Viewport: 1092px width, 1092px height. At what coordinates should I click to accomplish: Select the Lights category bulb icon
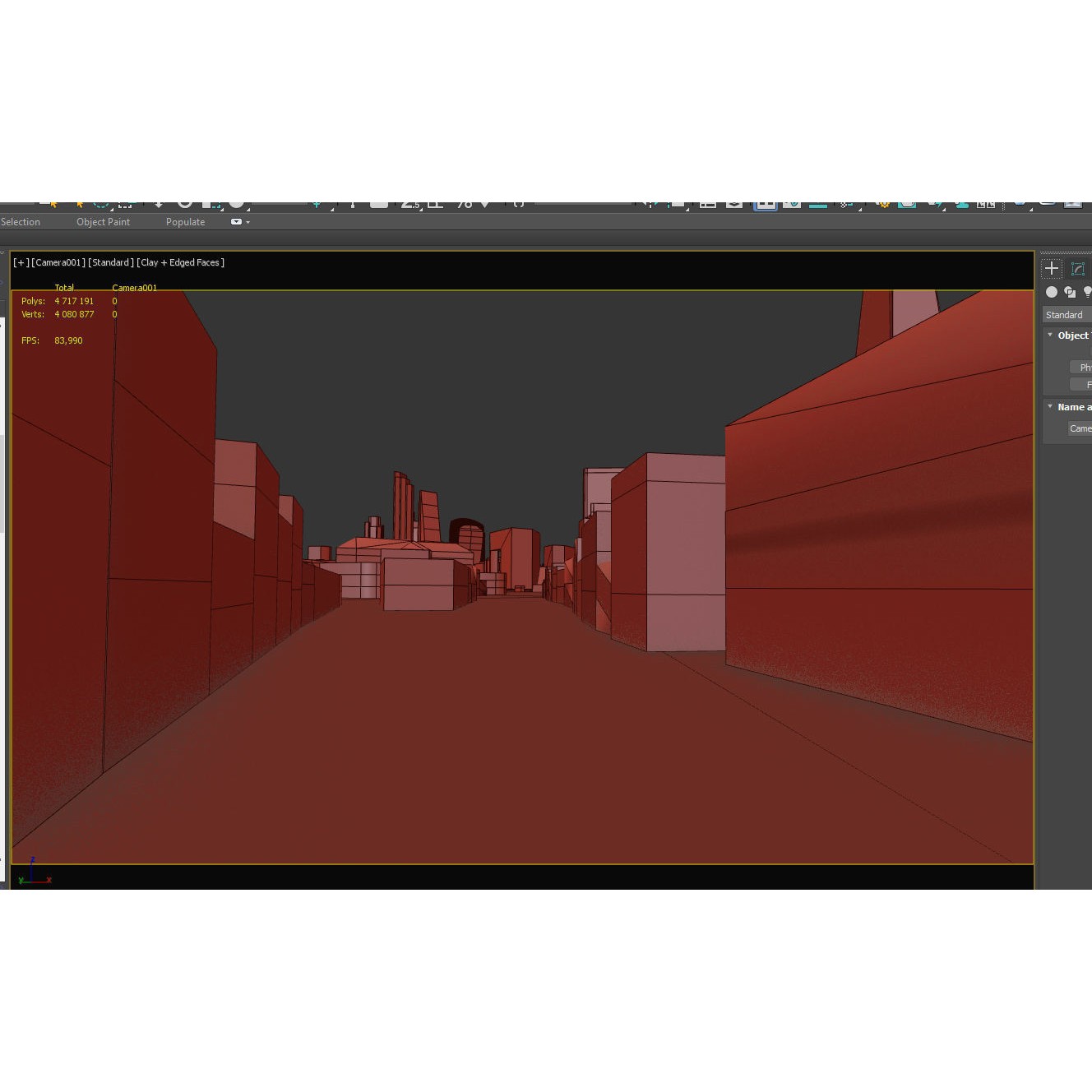tap(1087, 293)
